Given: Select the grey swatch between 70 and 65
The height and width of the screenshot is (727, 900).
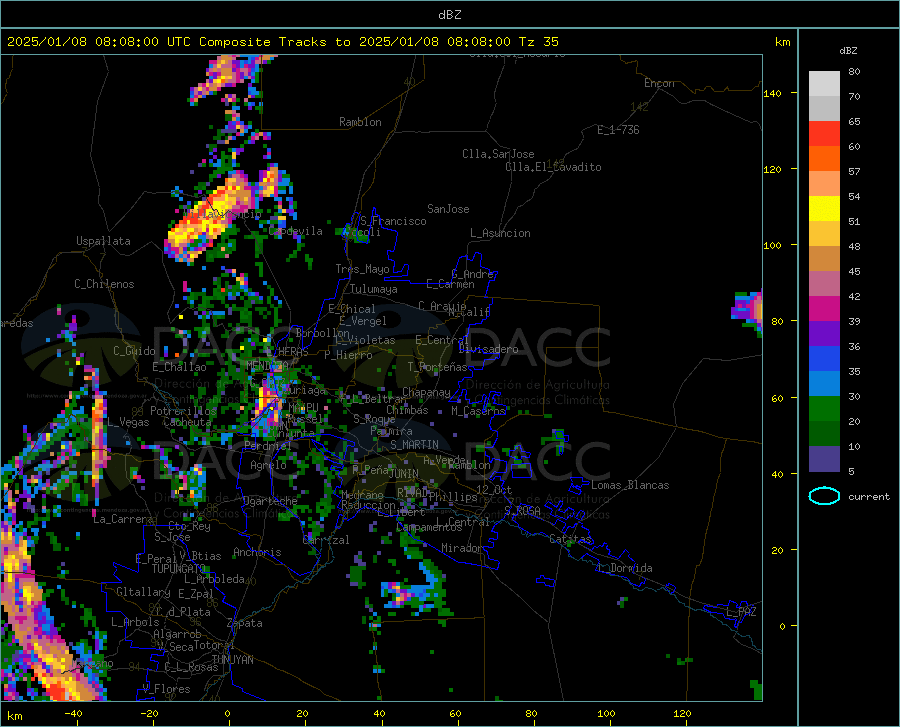Looking at the screenshot, I should [x=824, y=108].
